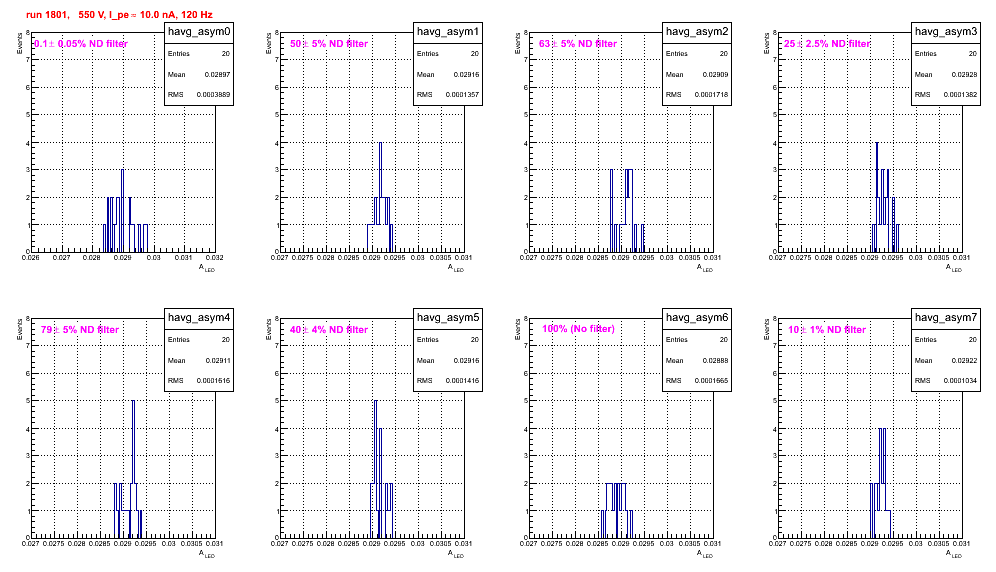The image size is (996, 572).
Task: Click the '50± 5% ND filter' label
Action: (329, 44)
